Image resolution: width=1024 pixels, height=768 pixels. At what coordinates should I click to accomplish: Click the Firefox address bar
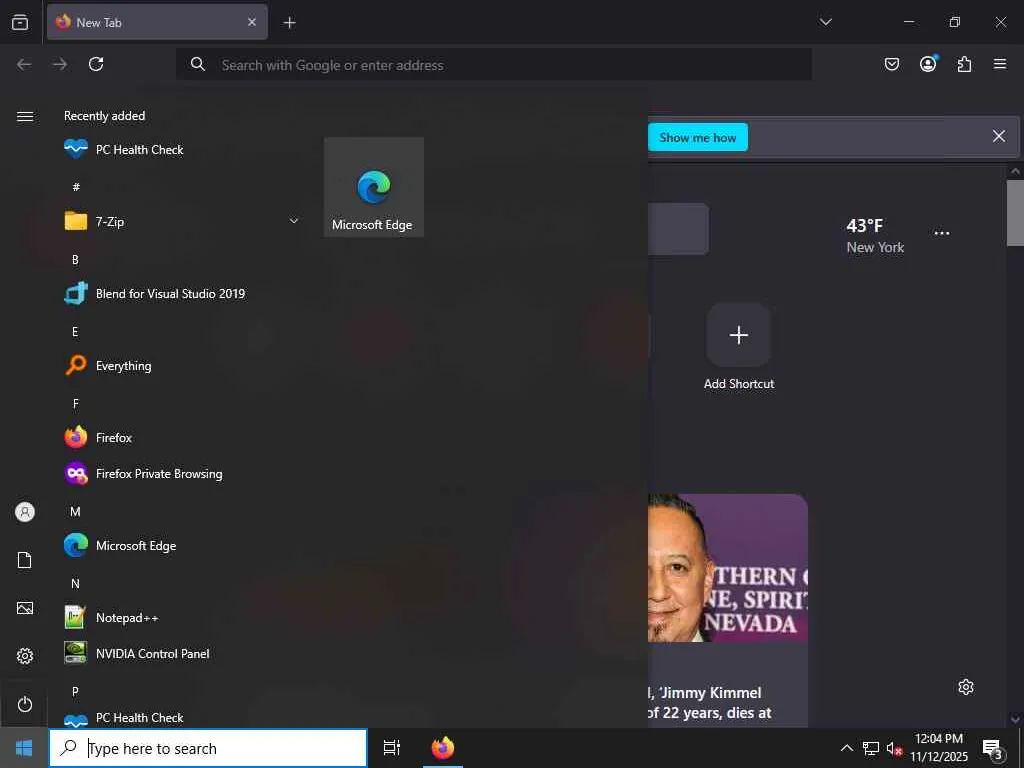[x=494, y=65]
